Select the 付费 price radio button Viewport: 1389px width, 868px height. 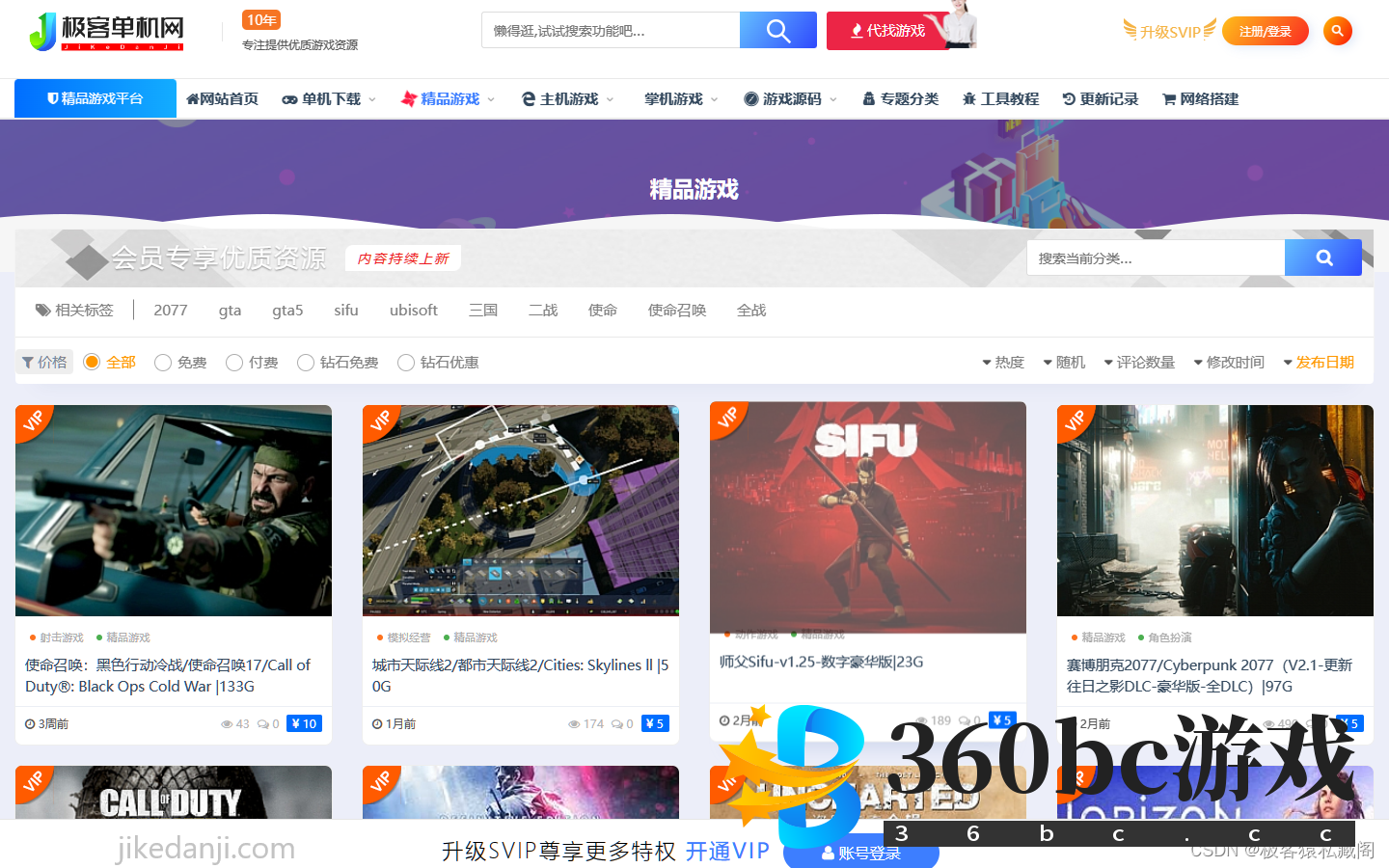(x=234, y=363)
